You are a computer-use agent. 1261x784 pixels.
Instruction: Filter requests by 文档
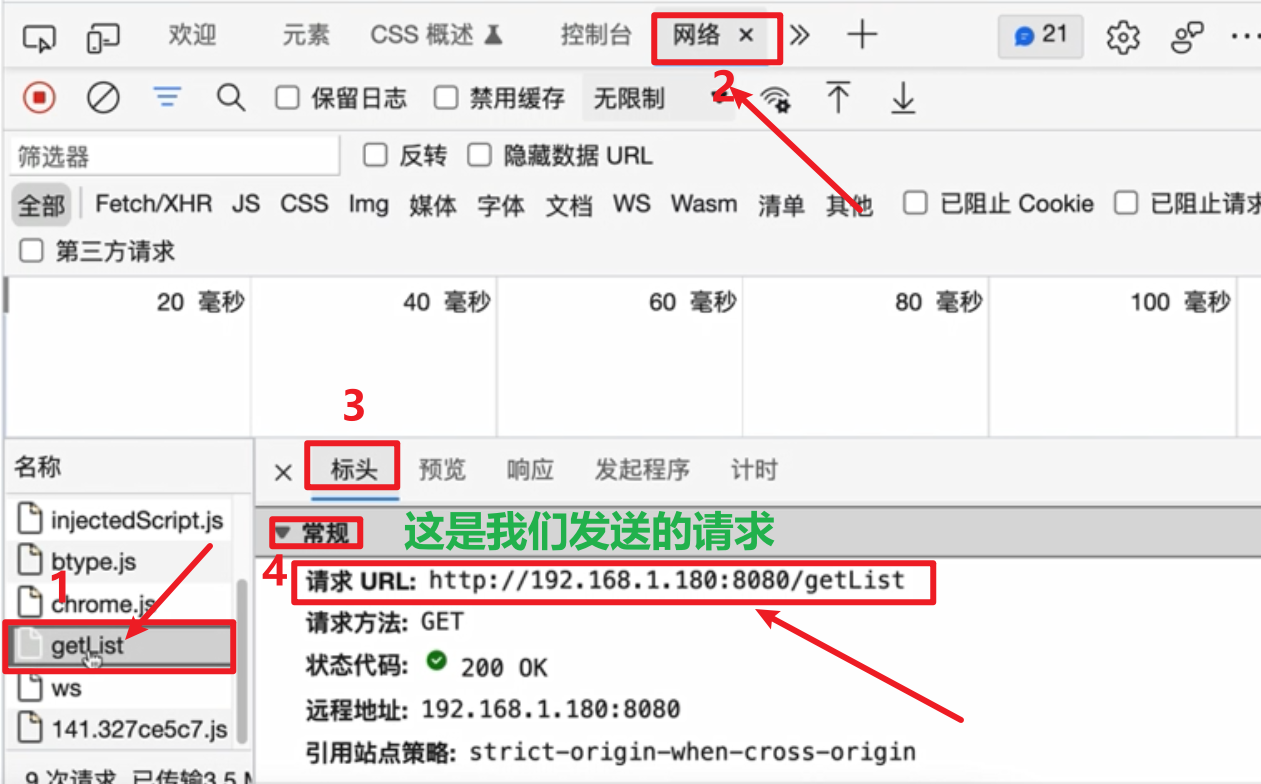[569, 205]
